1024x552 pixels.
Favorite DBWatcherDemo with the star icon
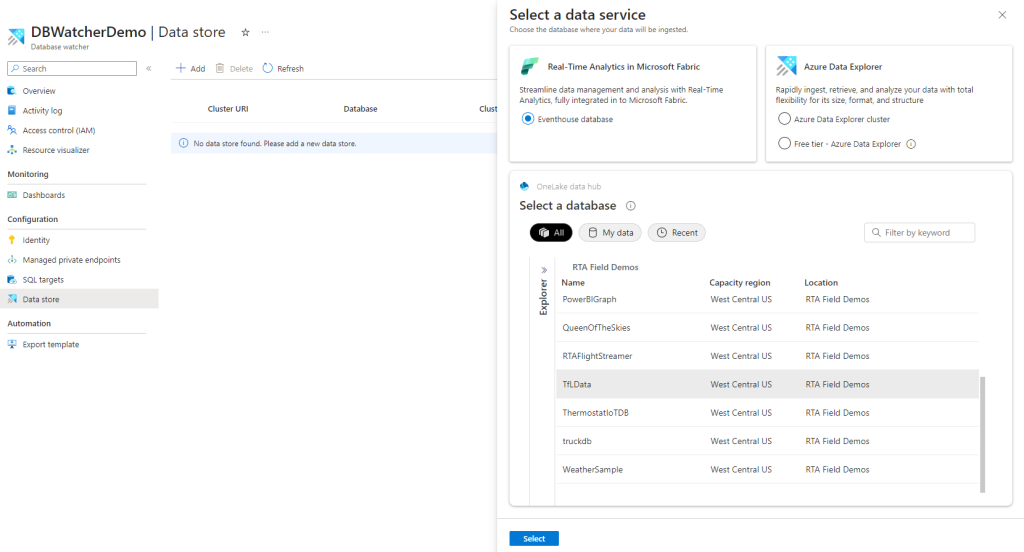click(246, 32)
